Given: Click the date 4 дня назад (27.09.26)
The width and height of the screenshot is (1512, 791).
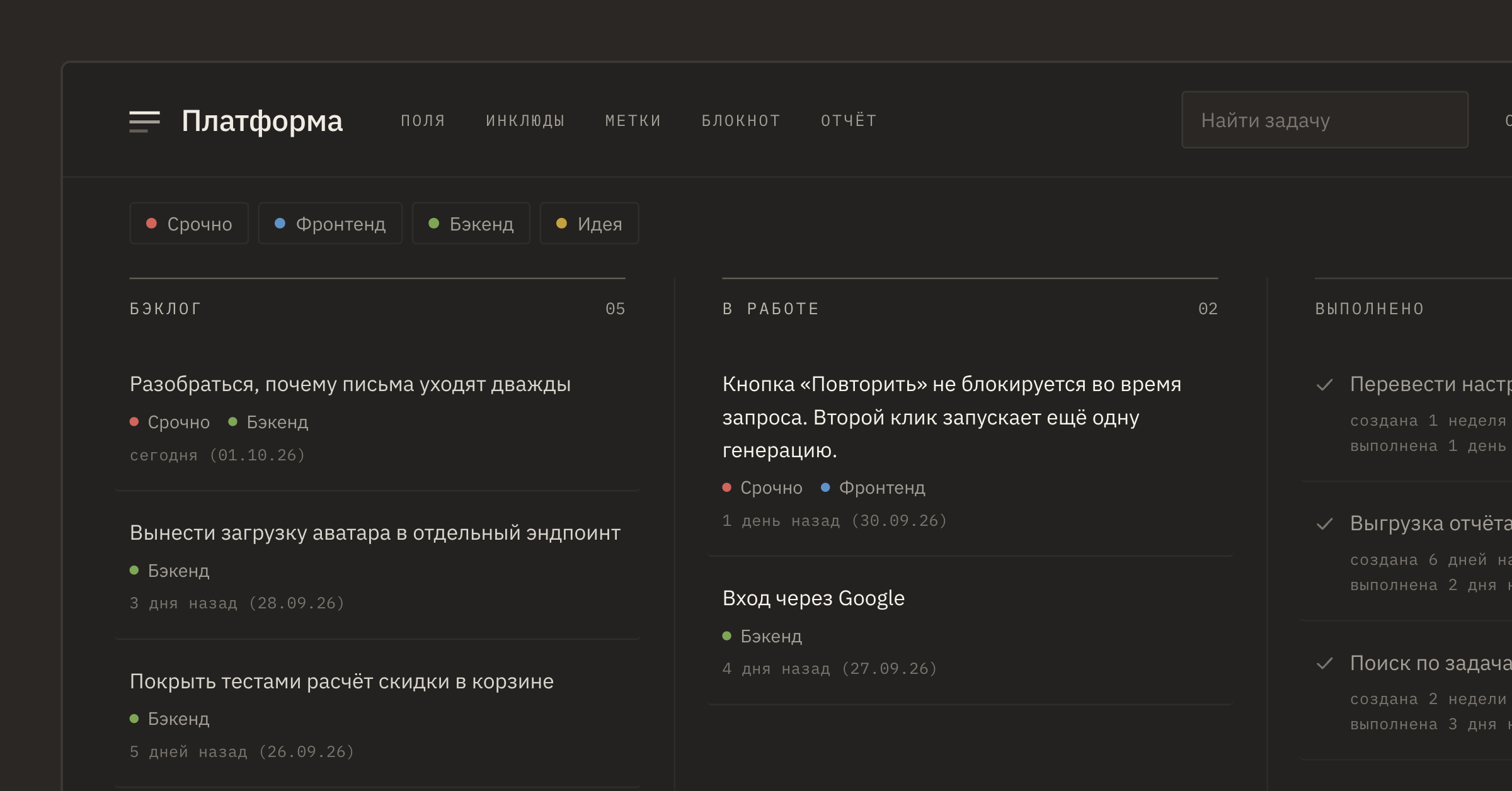Looking at the screenshot, I should 830,669.
